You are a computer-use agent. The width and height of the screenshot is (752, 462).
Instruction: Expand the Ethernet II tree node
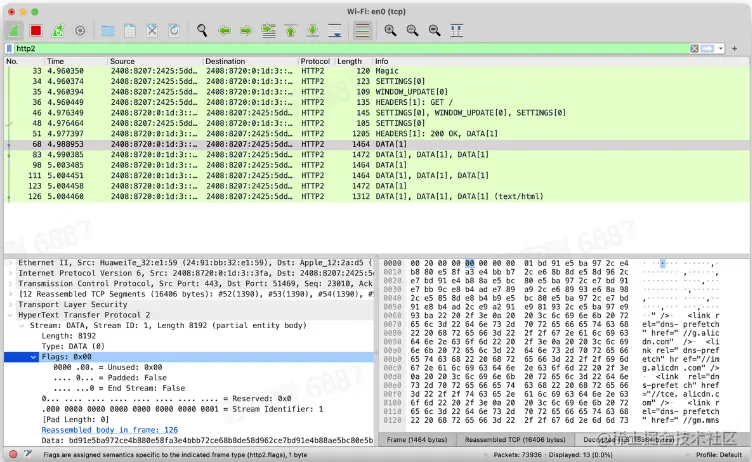[10, 263]
